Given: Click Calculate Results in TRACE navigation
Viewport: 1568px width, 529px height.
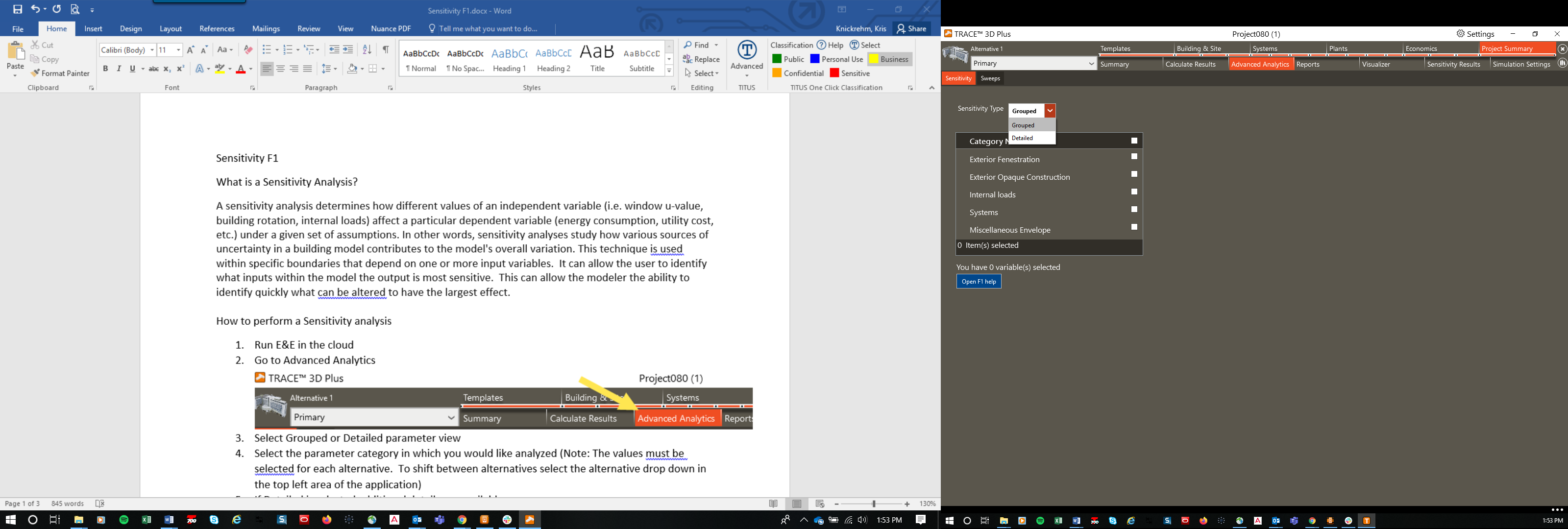Looking at the screenshot, I should click(x=1190, y=64).
